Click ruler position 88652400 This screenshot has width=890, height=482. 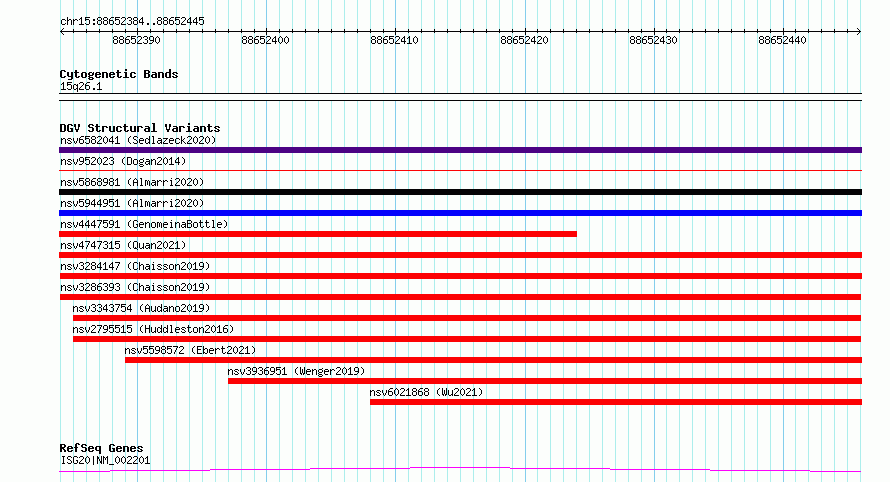coord(265,40)
